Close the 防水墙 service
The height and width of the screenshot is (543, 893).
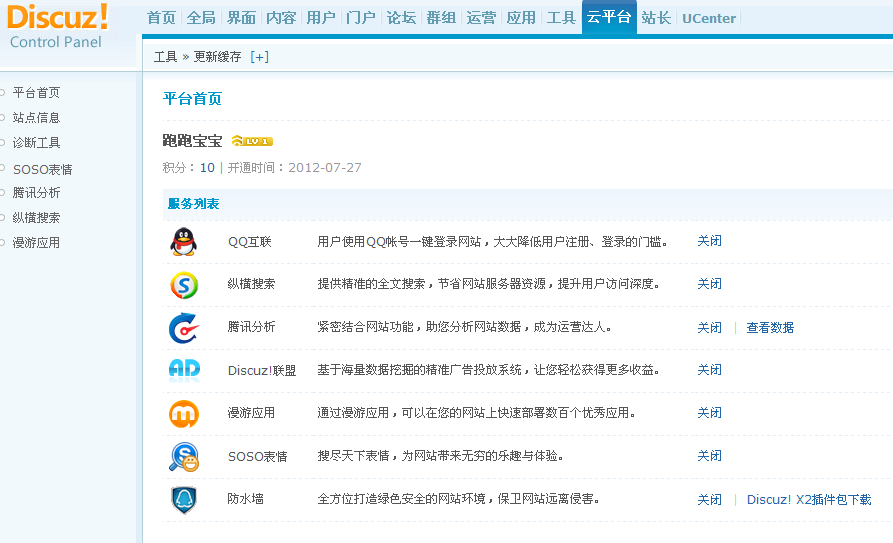pyautogui.click(x=709, y=500)
